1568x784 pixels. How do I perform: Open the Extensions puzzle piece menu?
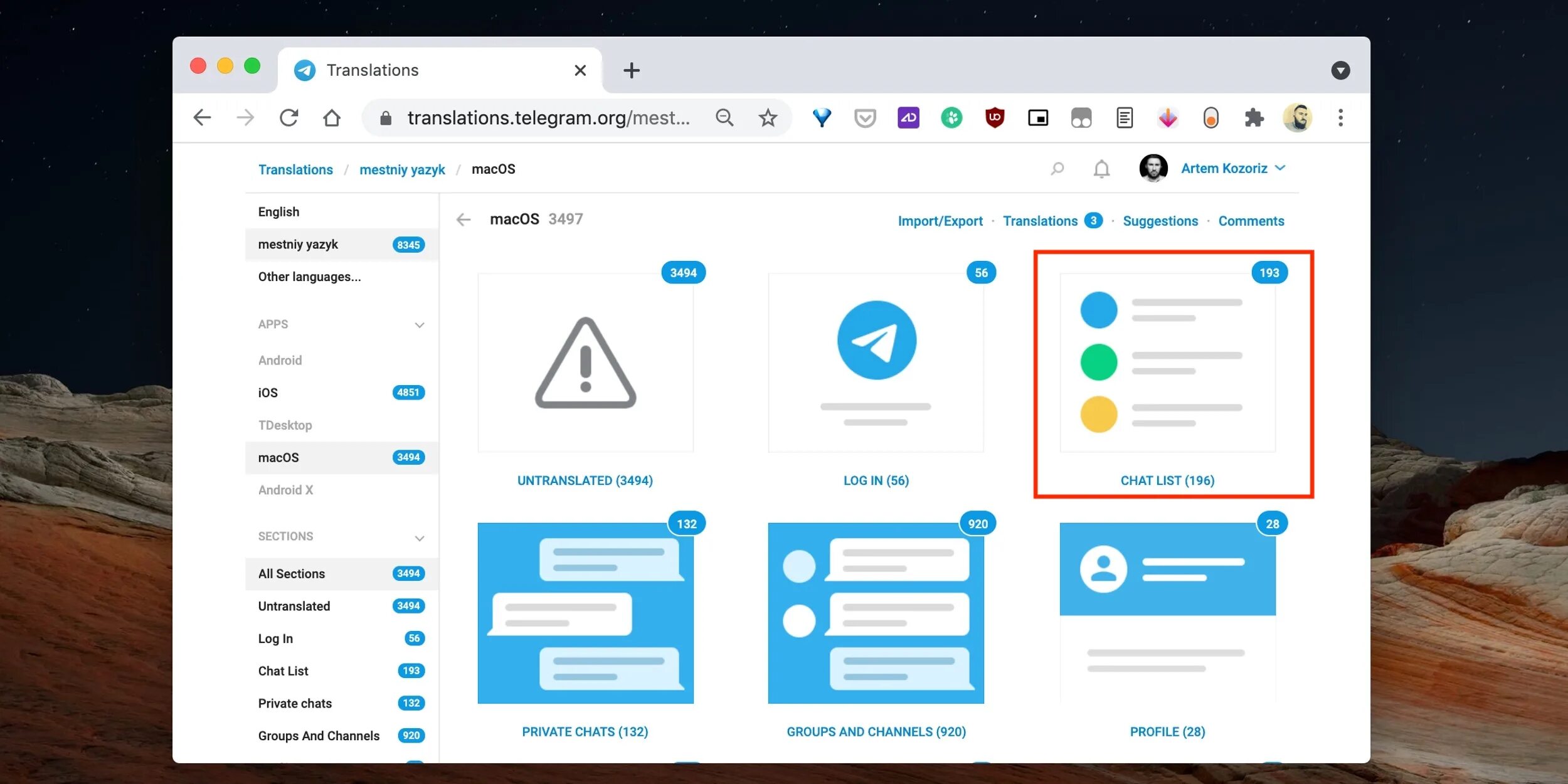click(x=1254, y=118)
